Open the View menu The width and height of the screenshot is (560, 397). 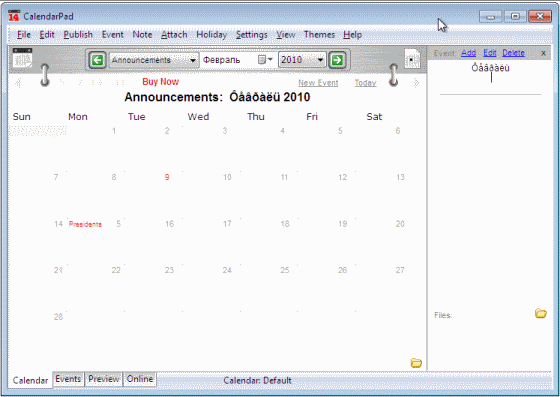[x=286, y=35]
